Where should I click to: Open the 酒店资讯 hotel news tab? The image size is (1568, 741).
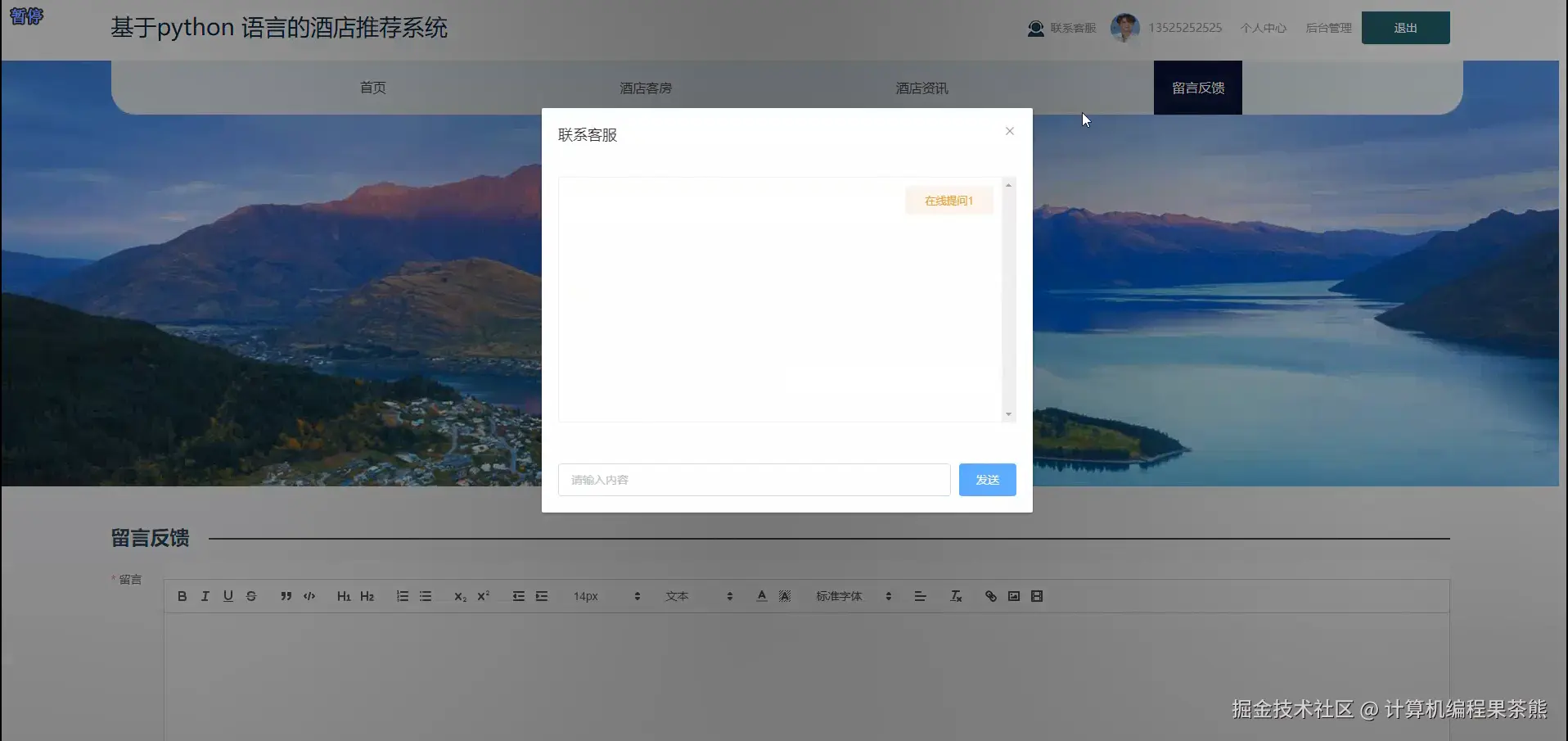click(922, 88)
